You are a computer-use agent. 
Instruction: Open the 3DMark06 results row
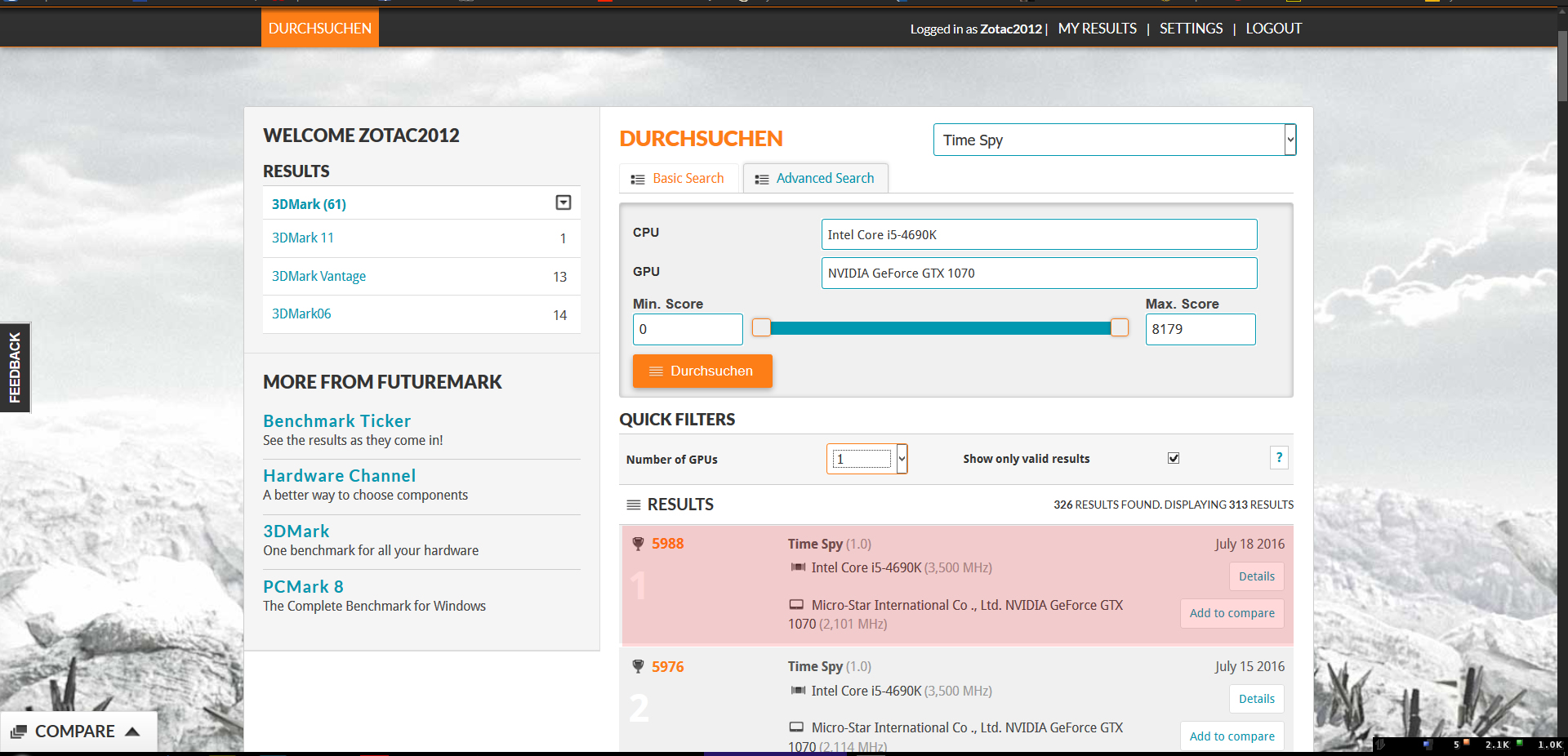pyautogui.click(x=421, y=314)
